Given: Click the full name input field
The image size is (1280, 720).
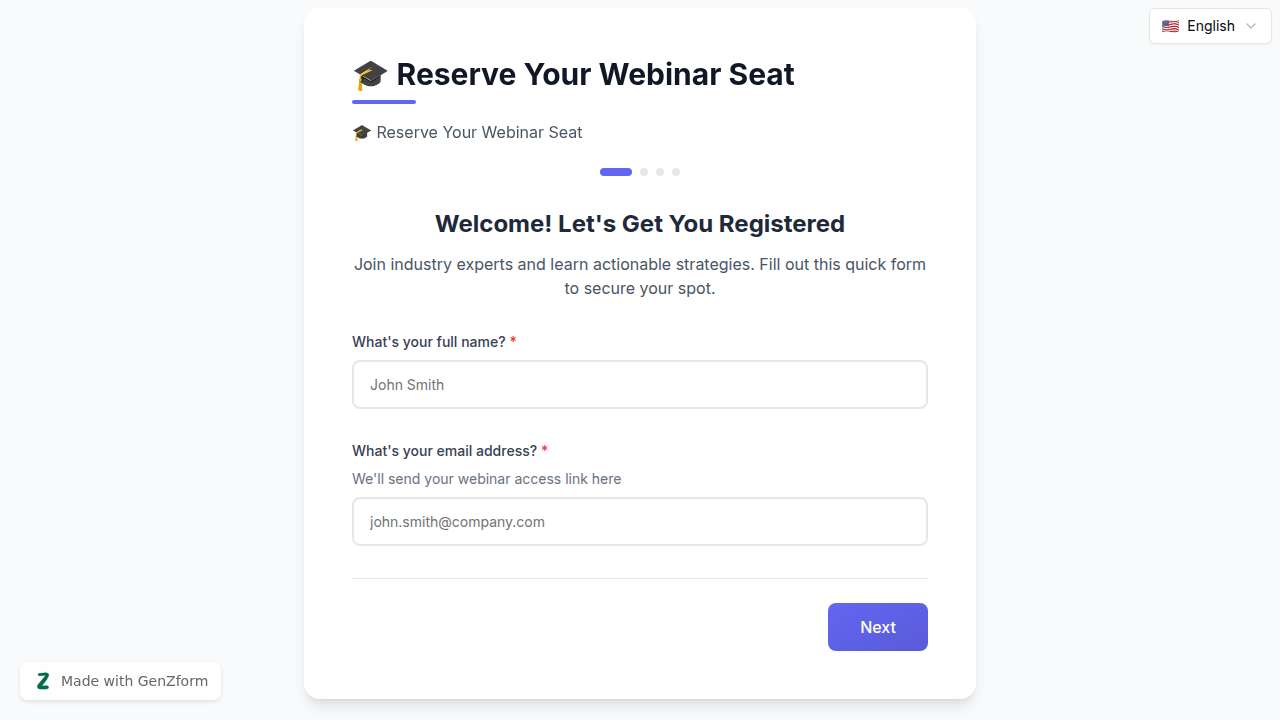Looking at the screenshot, I should click(x=640, y=384).
